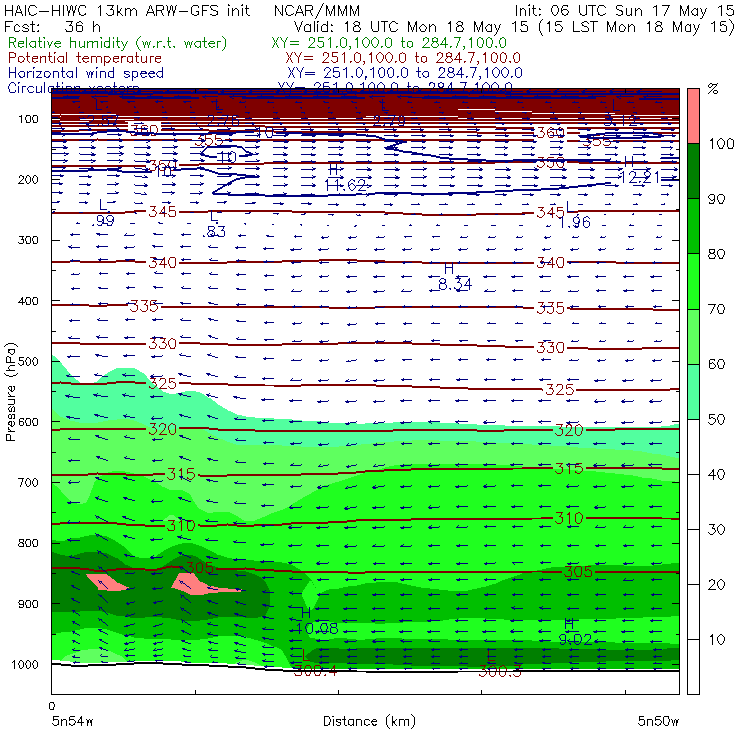The width and height of the screenshot is (740, 740).
Task: Select the 'NCAR/MMM' header text
Action: [317, 10]
